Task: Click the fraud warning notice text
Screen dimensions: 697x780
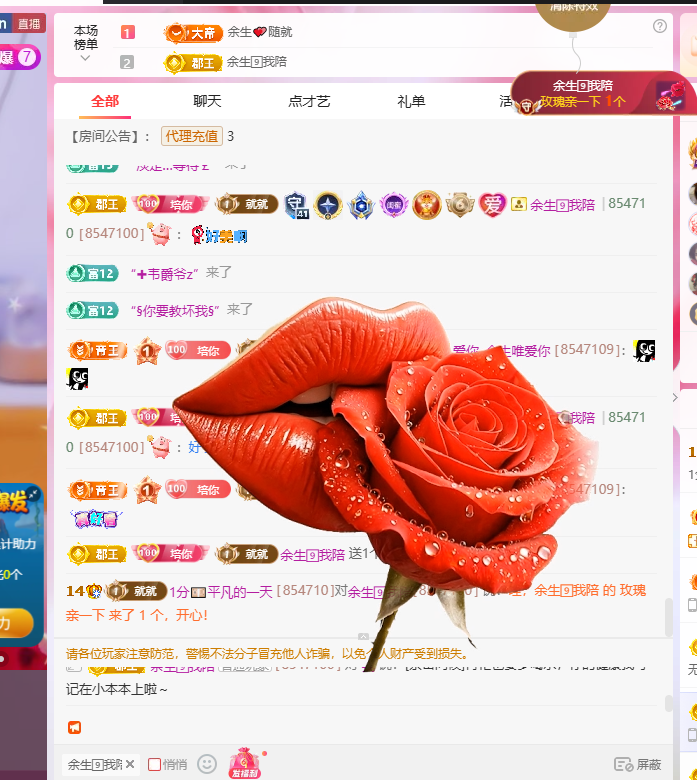Action: pyautogui.click(x=267, y=654)
